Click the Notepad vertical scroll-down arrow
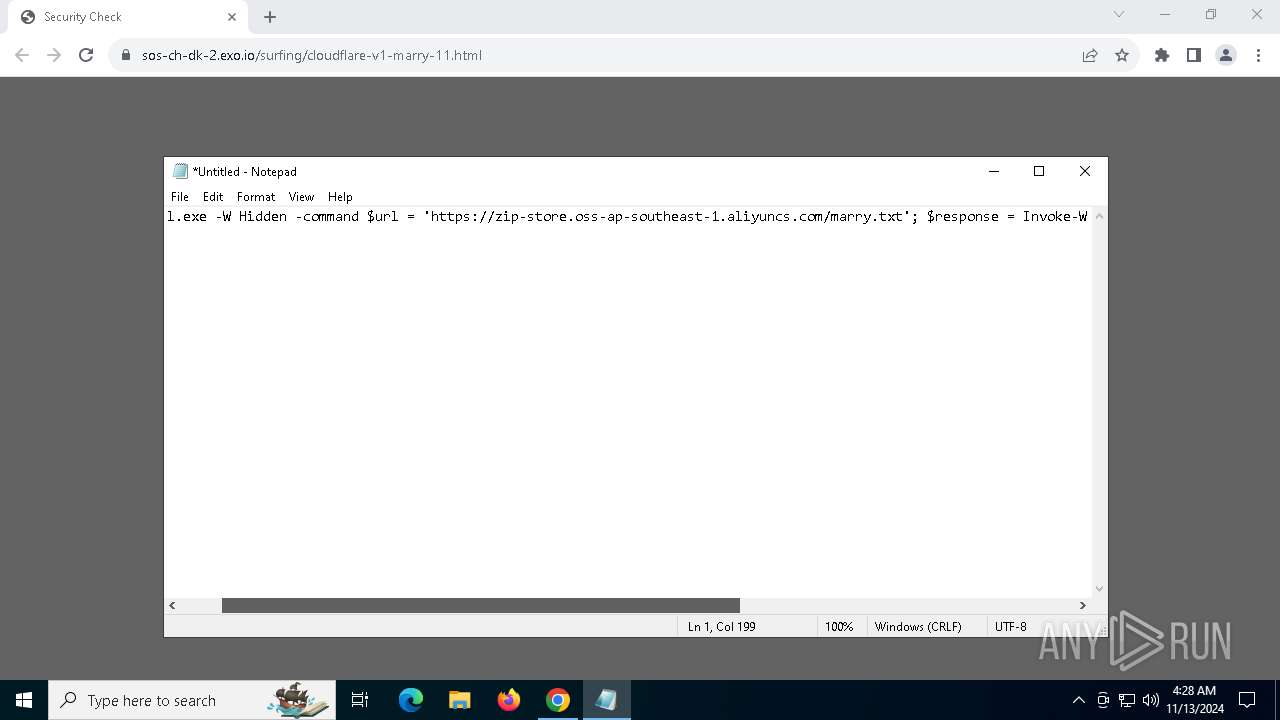Viewport: 1280px width, 720px height. [x=1099, y=589]
